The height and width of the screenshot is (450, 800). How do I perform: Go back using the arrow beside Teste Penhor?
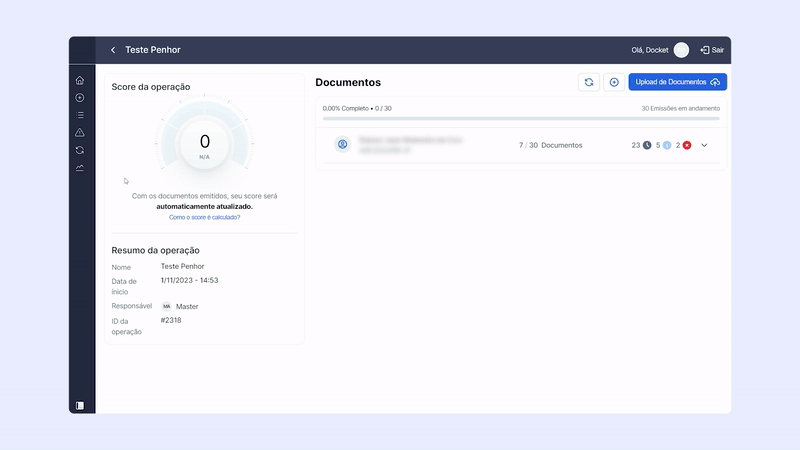tap(113, 50)
